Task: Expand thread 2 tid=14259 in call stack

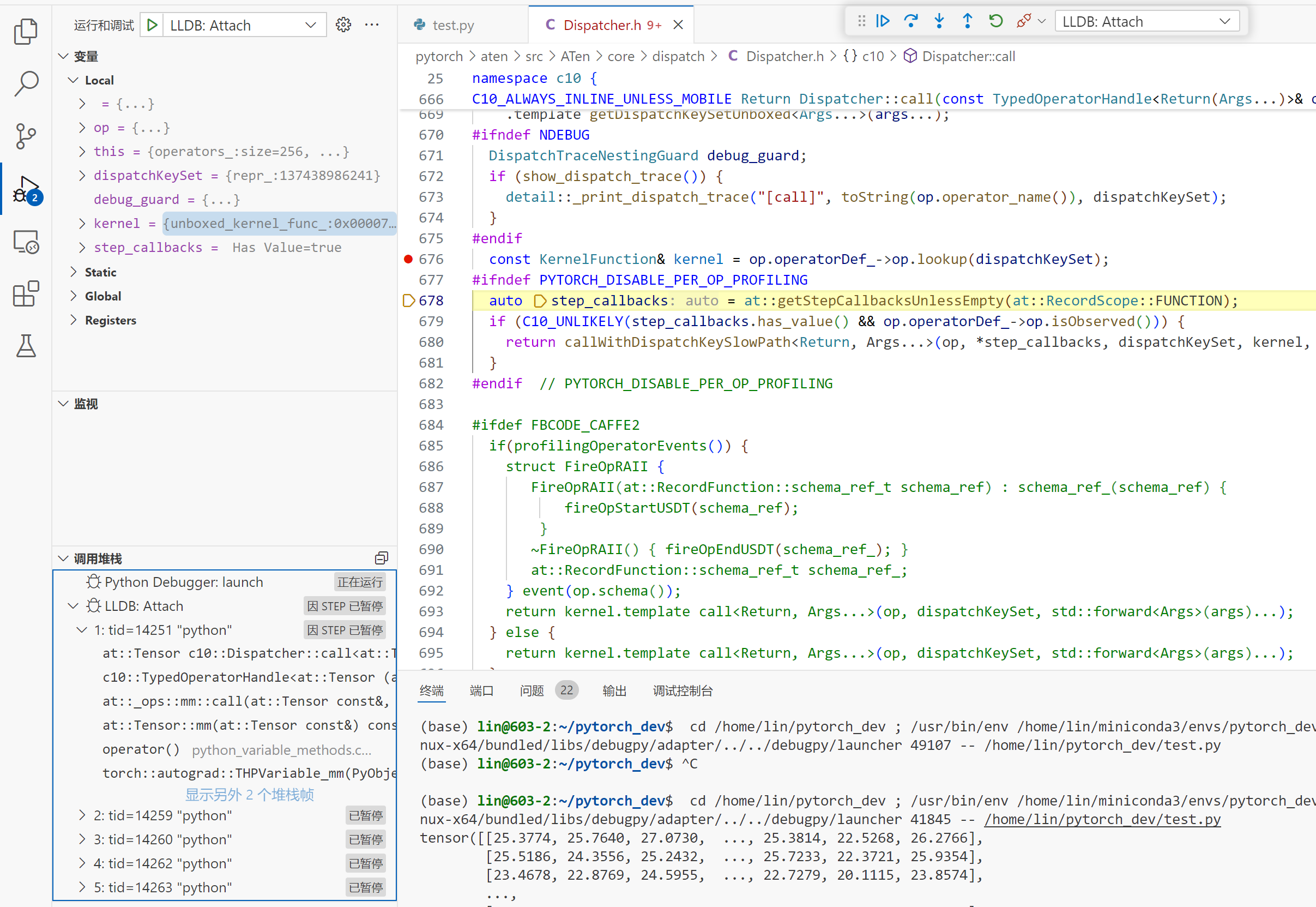Action: point(82,815)
